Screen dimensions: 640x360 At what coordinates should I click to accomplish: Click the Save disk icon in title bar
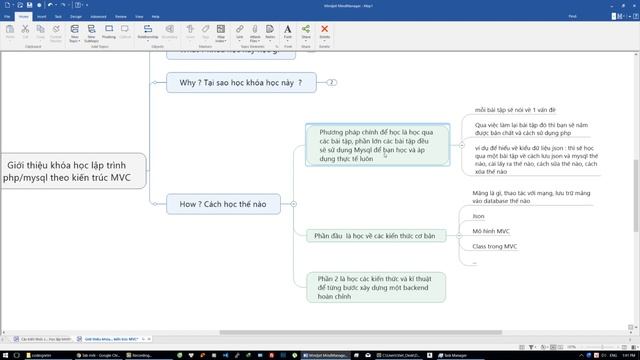(29, 5)
